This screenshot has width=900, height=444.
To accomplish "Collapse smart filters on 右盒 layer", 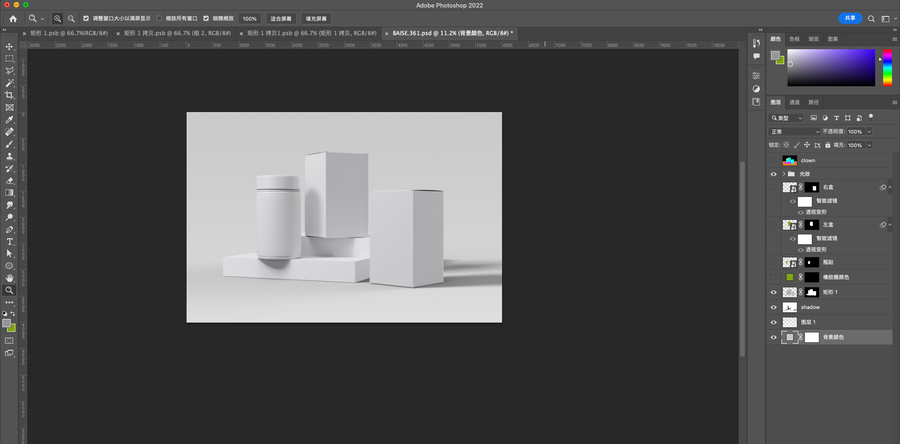I will 890,188.
